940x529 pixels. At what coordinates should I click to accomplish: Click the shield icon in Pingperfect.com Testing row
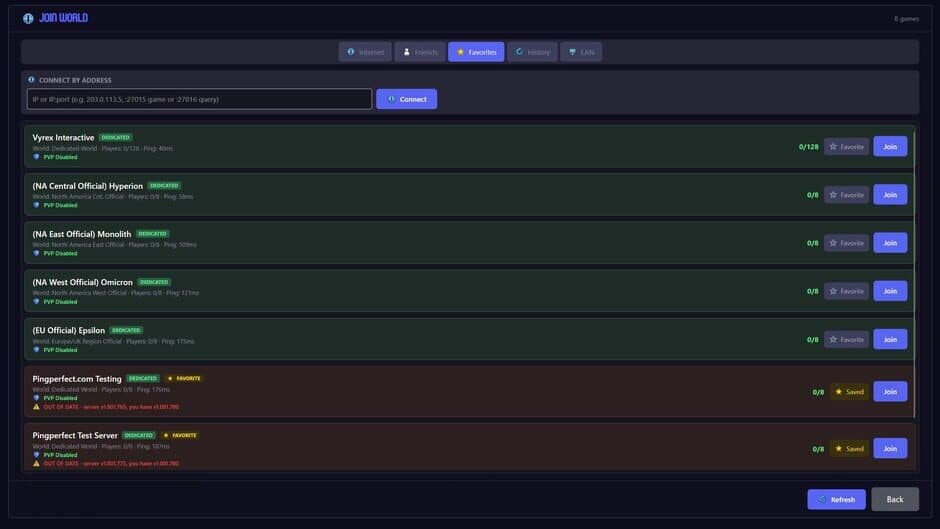click(37, 398)
